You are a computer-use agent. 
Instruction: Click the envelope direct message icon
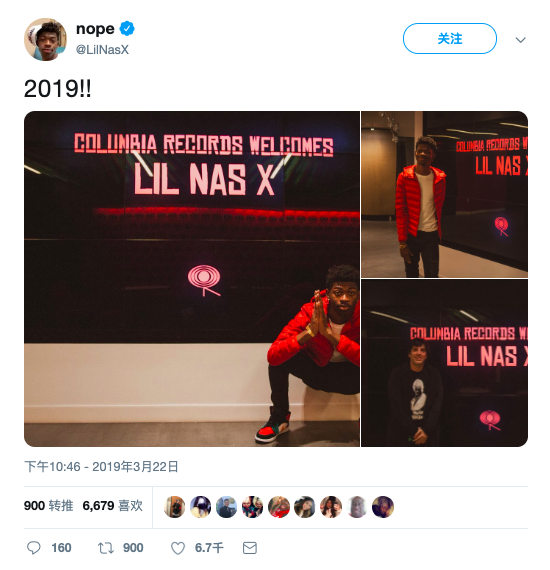click(250, 548)
